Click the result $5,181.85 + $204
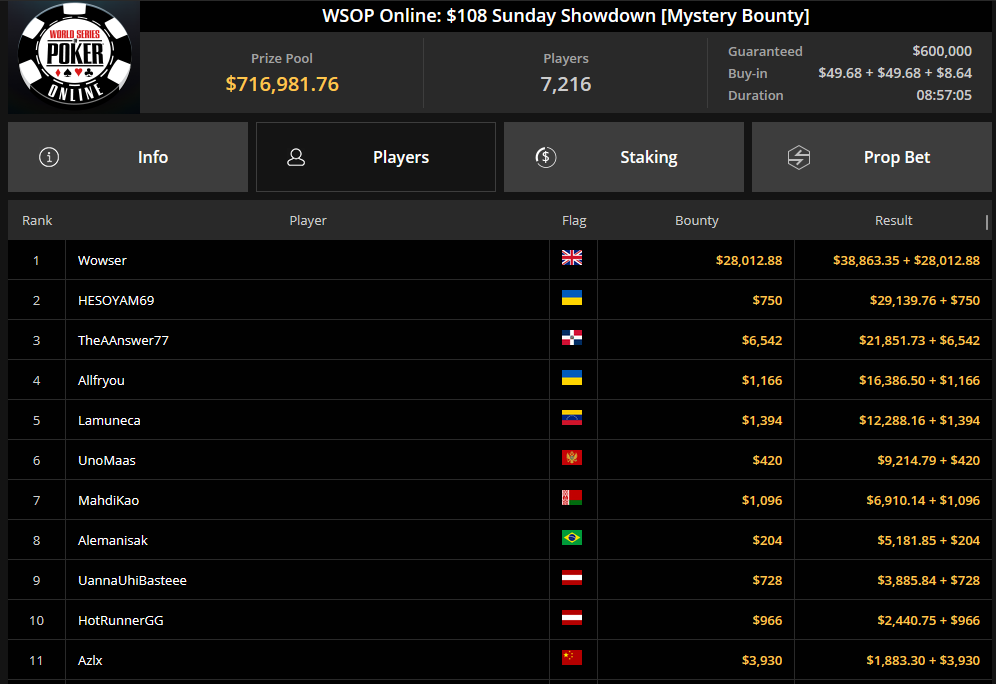This screenshot has height=684, width=996. 929,540
